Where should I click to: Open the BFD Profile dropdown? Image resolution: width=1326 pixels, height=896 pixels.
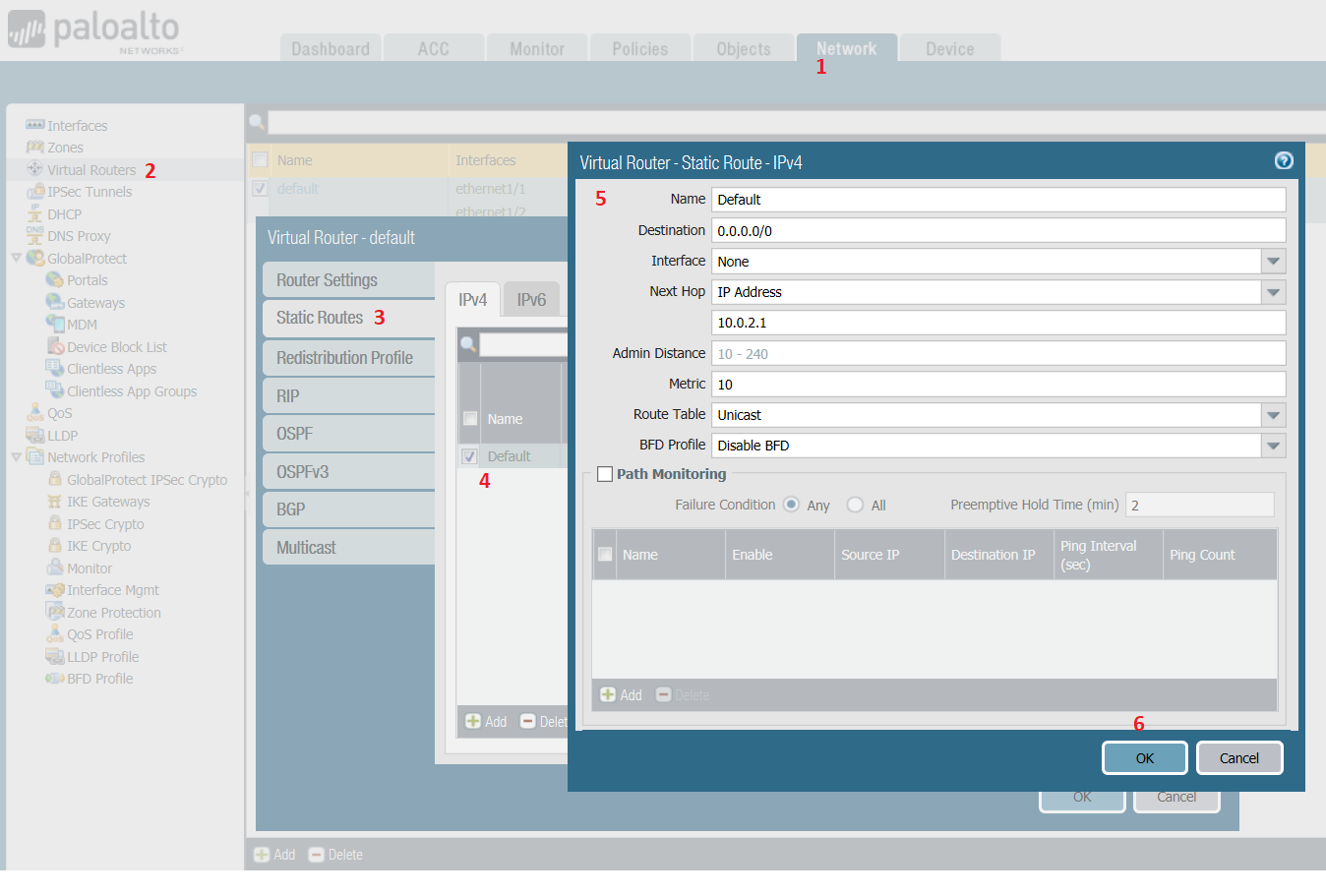tap(1273, 445)
